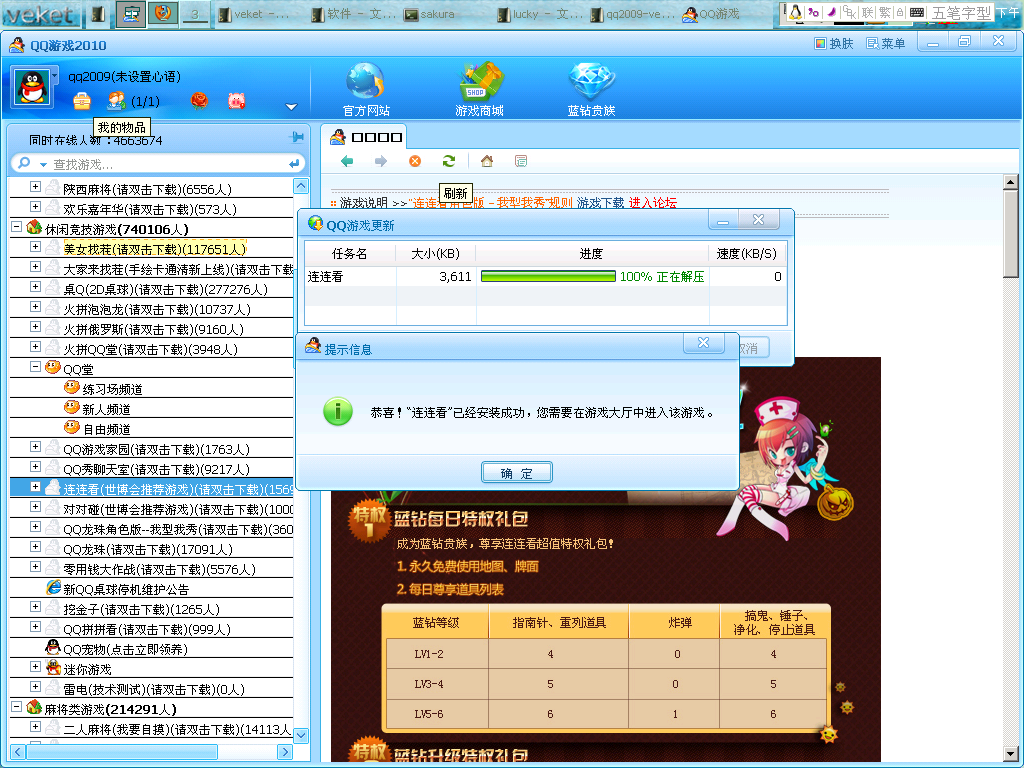Click the 速度(KB/S) column header
1024x768 pixels.
(746, 254)
